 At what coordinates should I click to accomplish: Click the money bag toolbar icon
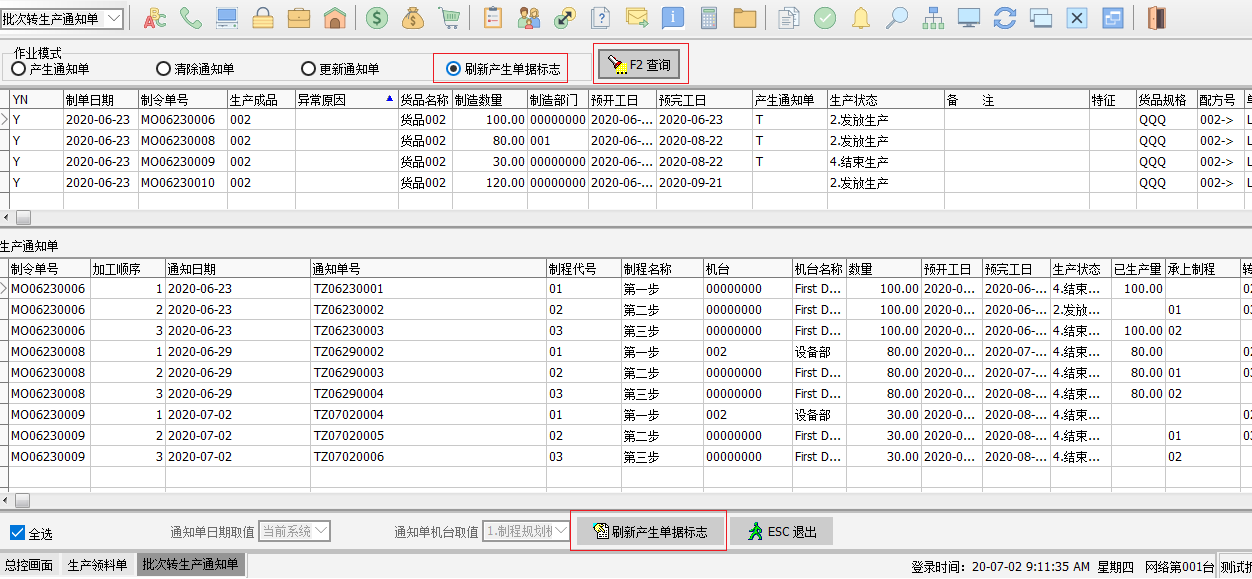pyautogui.click(x=413, y=18)
